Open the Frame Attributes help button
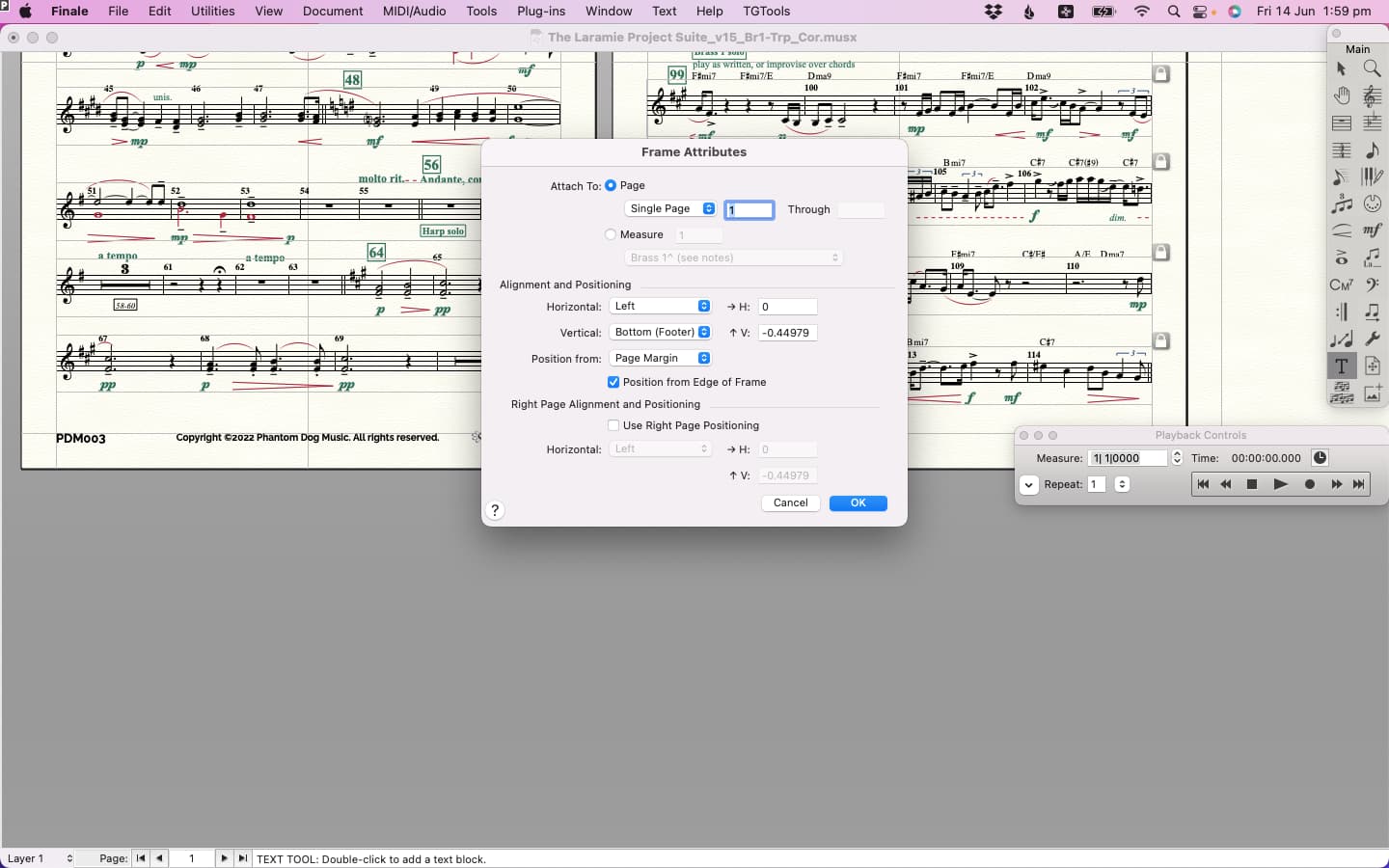This screenshot has width=1389, height=868. [495, 510]
